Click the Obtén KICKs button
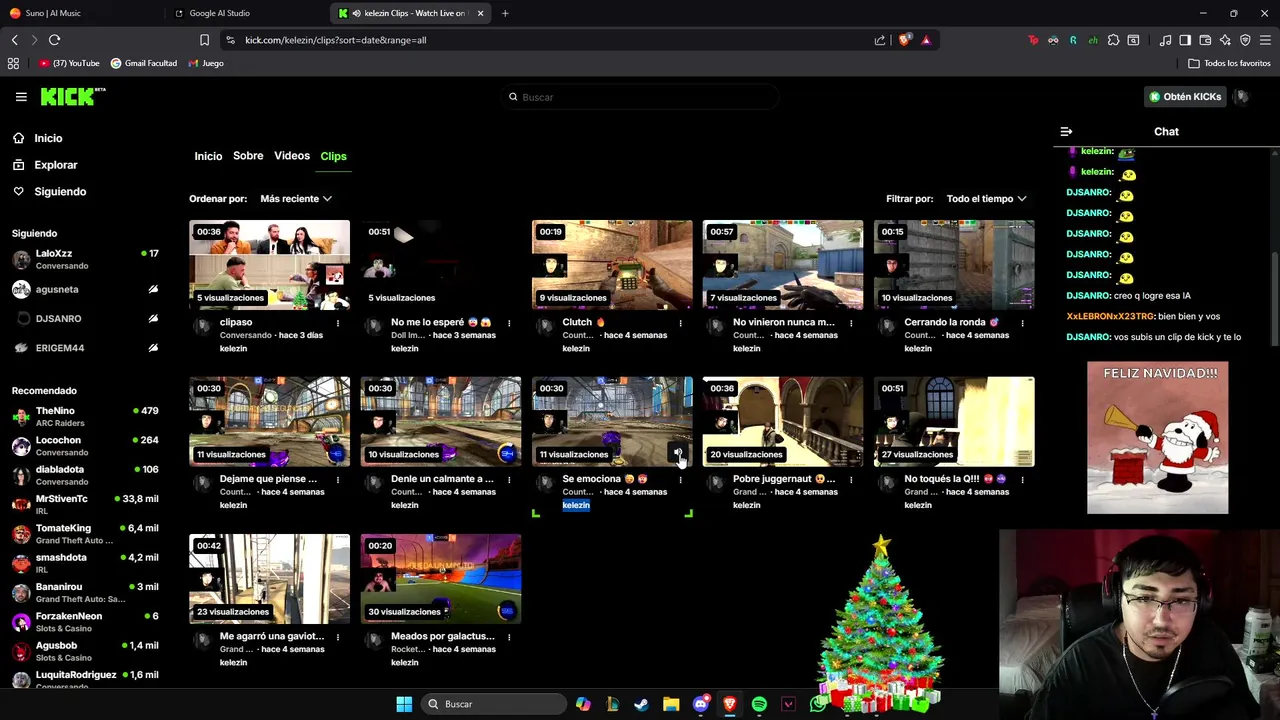The width and height of the screenshot is (1280, 720). [1185, 97]
